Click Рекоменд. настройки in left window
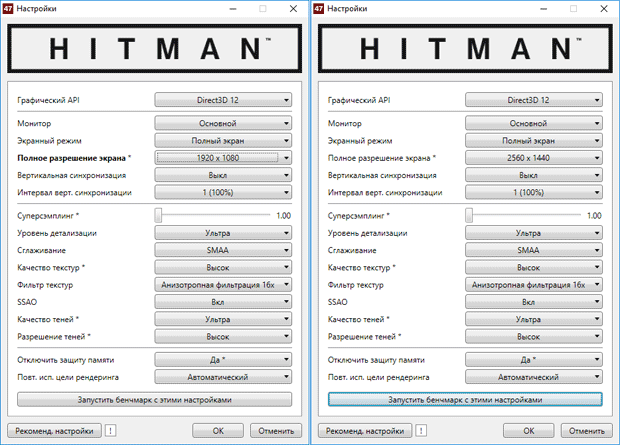The image size is (620, 445). pyautogui.click(x=55, y=431)
